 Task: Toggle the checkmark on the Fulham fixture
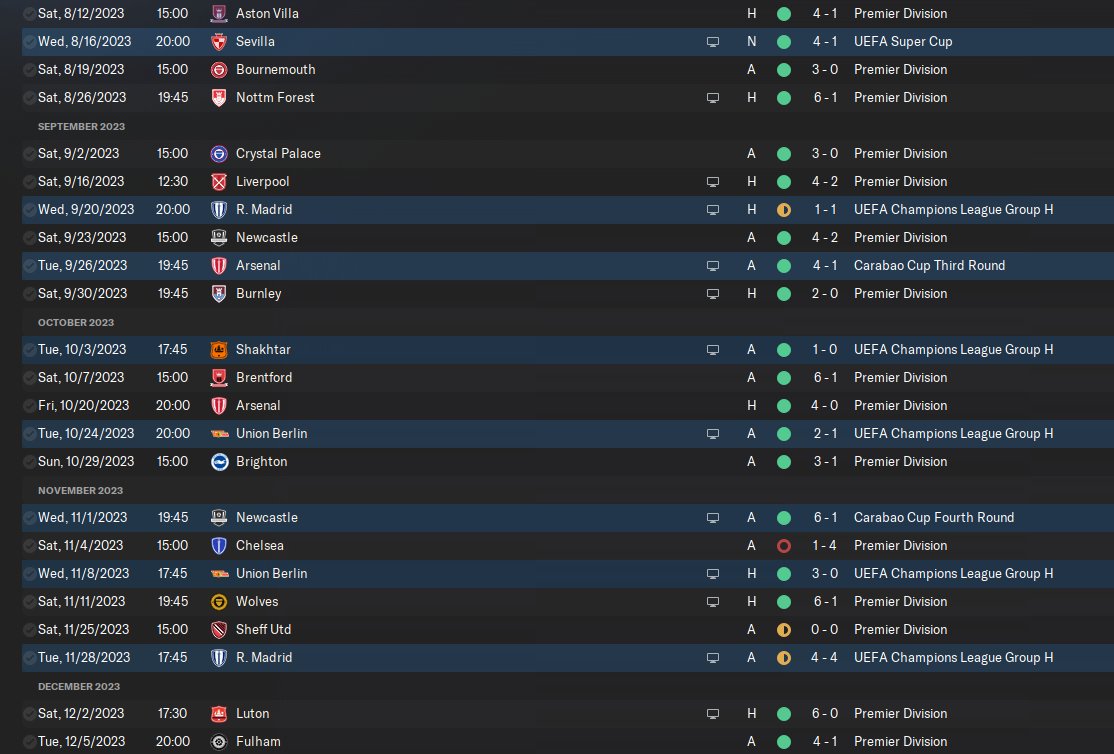click(29, 742)
